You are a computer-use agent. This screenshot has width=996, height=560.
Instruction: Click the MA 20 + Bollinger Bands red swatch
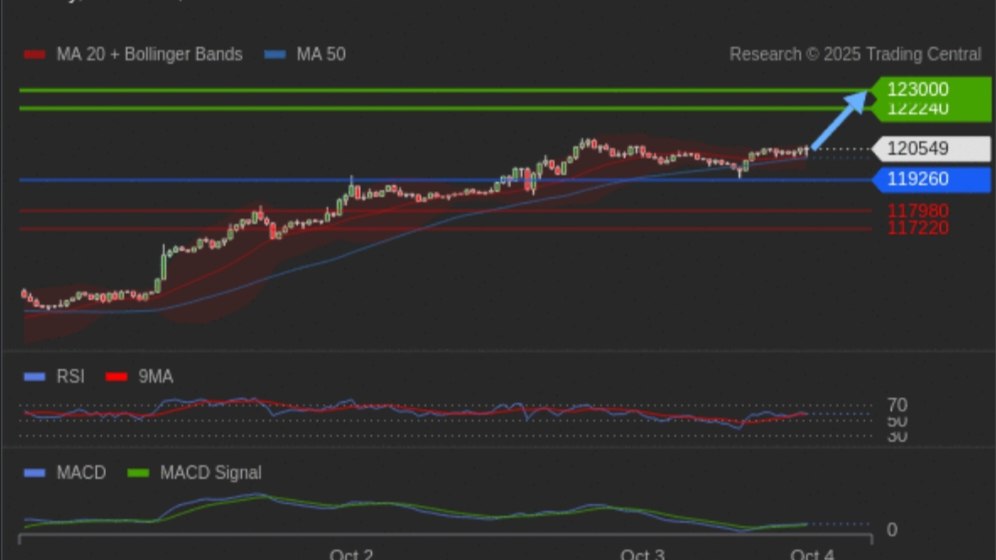click(34, 55)
